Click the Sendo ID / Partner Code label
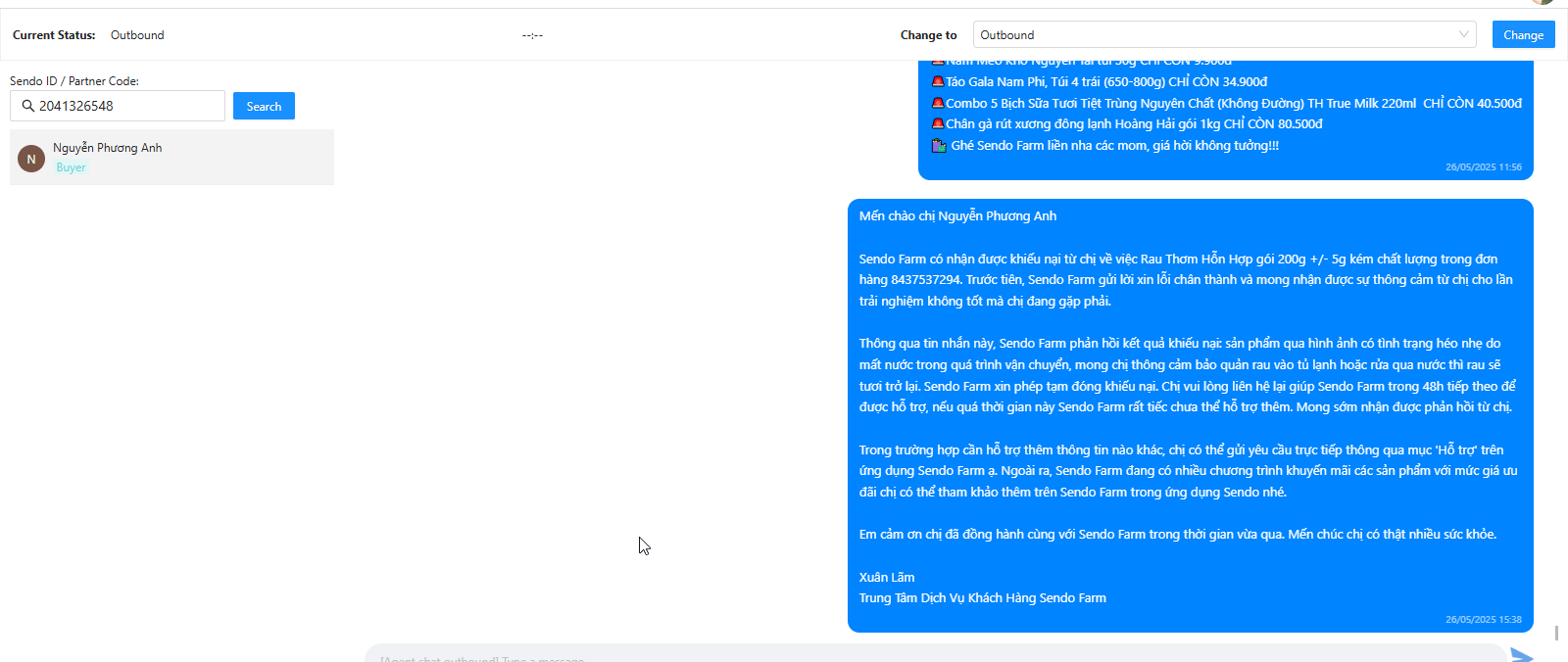 74,81
